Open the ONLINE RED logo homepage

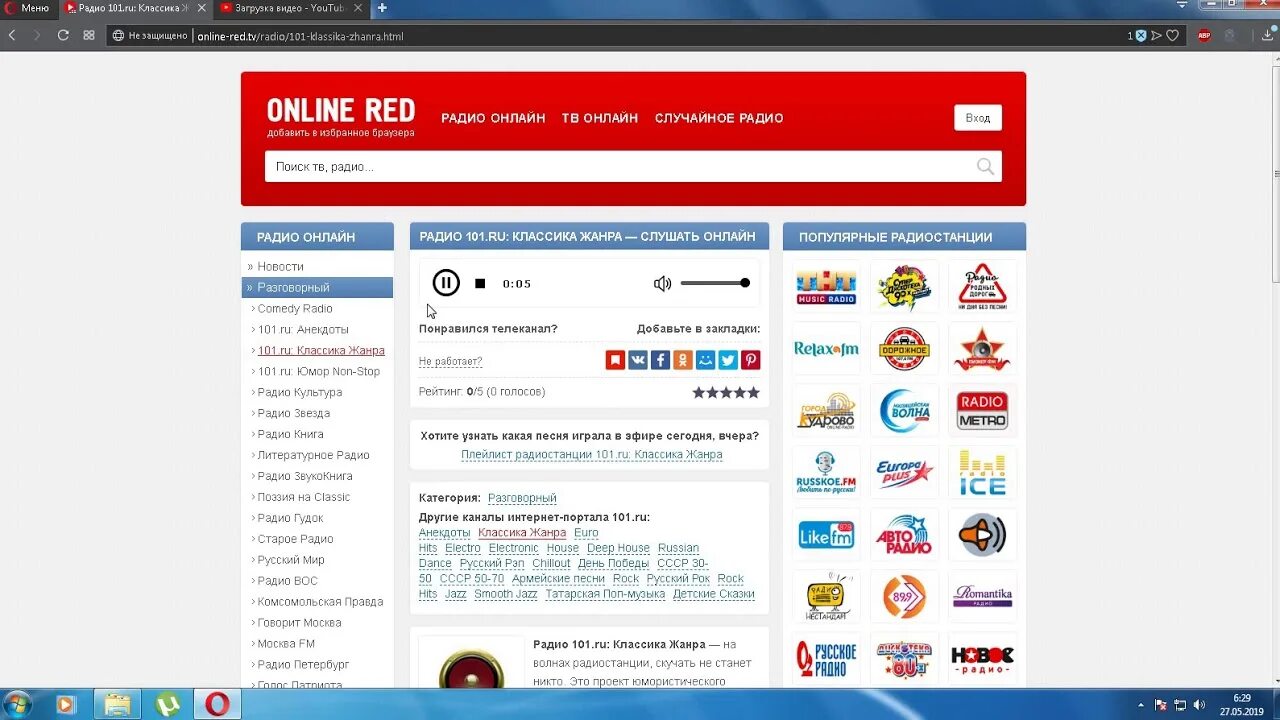[341, 110]
